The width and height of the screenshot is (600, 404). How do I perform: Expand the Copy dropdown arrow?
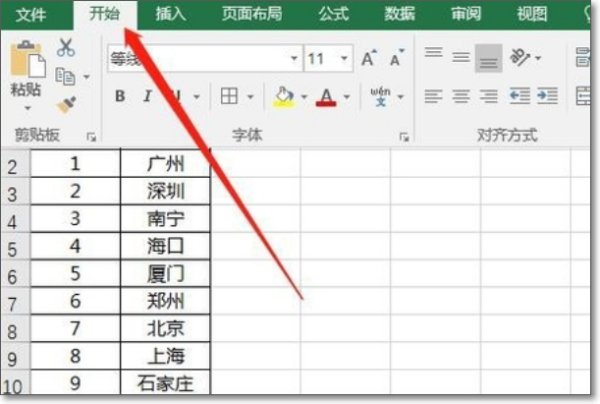coord(87,77)
